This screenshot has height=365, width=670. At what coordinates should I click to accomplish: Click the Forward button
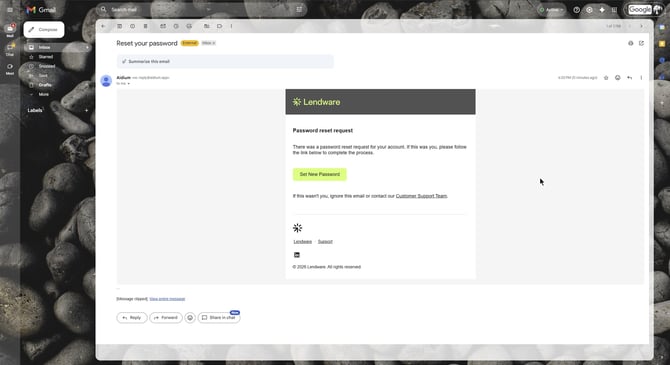(166, 318)
